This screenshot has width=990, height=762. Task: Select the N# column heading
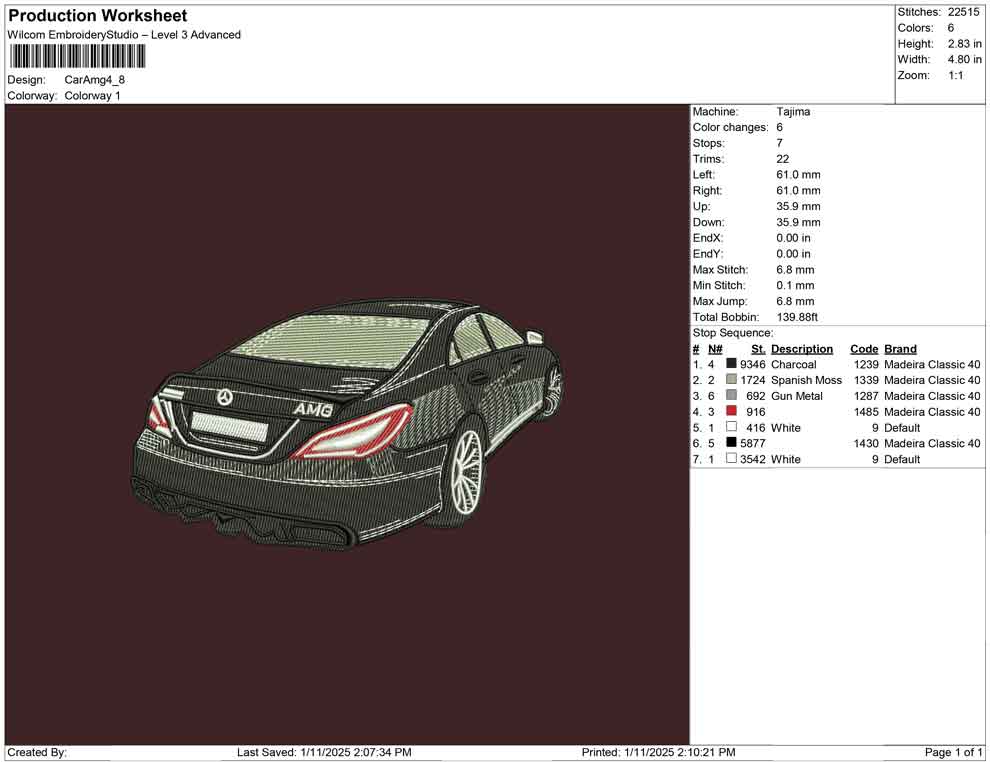[x=714, y=348]
